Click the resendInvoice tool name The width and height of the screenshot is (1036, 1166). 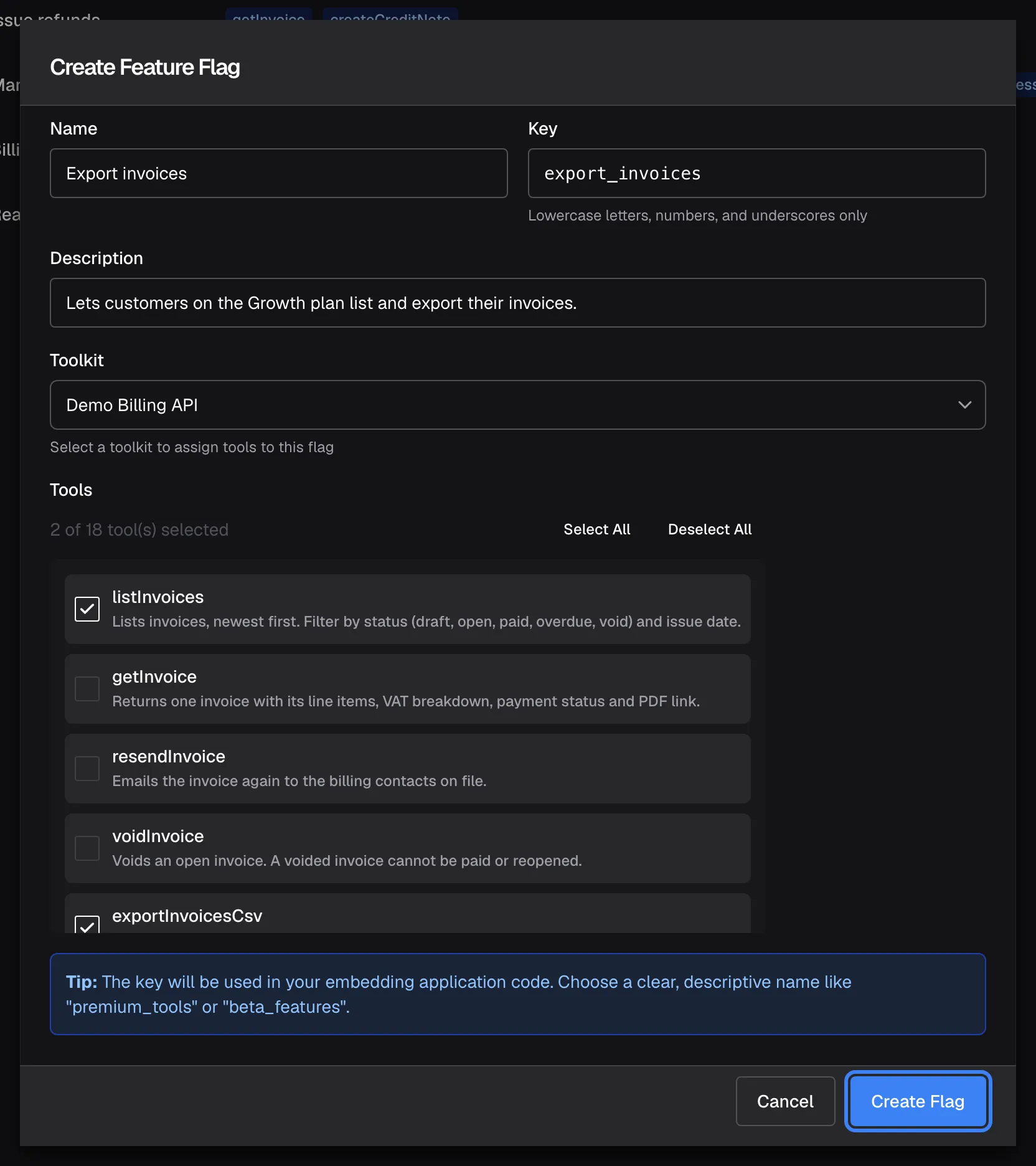(x=169, y=757)
